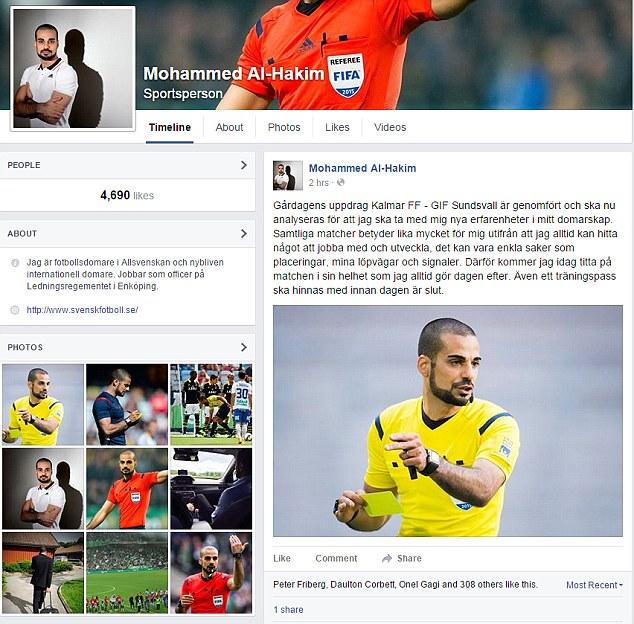Click the website globe icon beside svenskfotboll link

click(15, 310)
